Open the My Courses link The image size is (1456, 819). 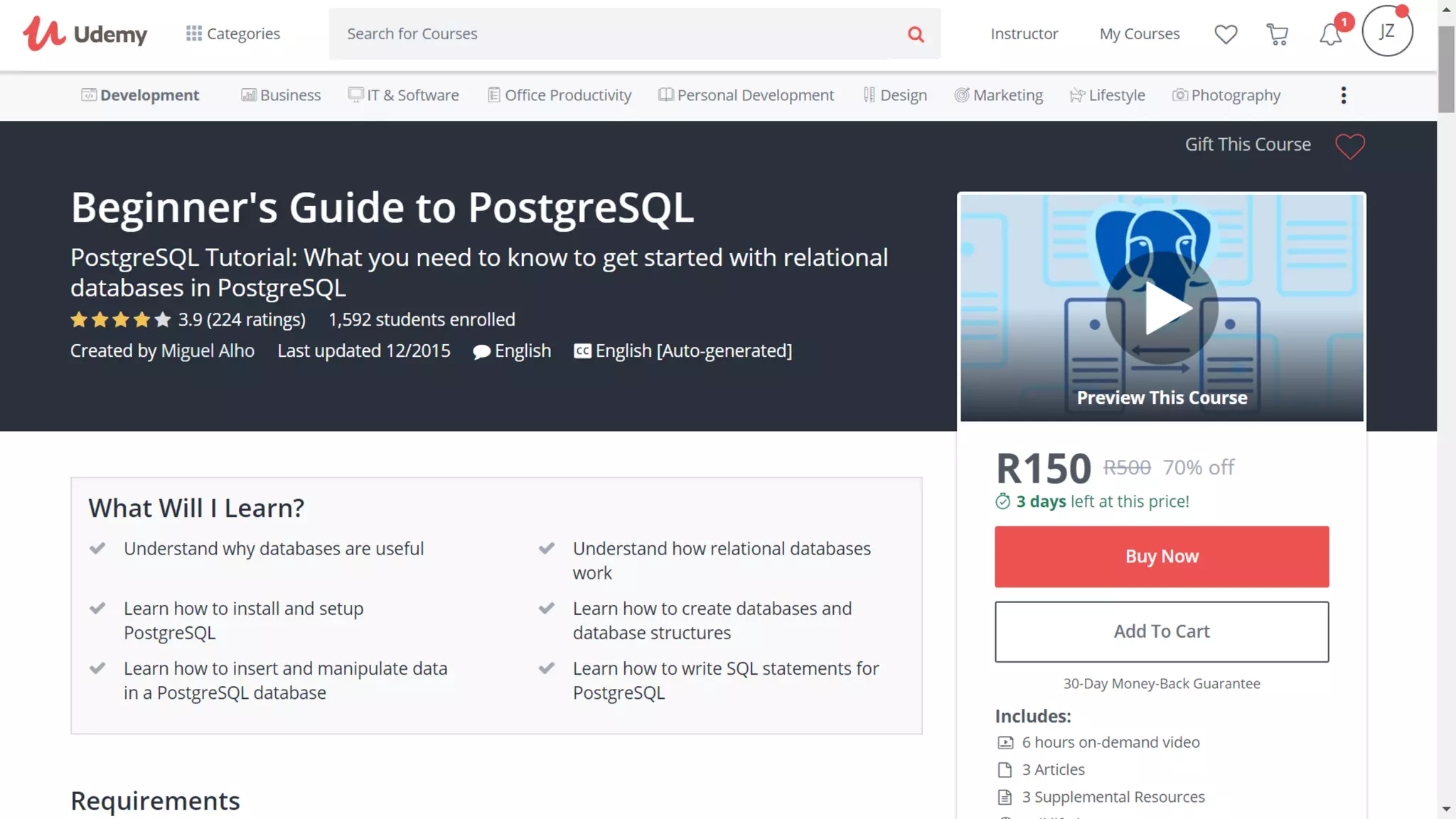coord(1139,34)
